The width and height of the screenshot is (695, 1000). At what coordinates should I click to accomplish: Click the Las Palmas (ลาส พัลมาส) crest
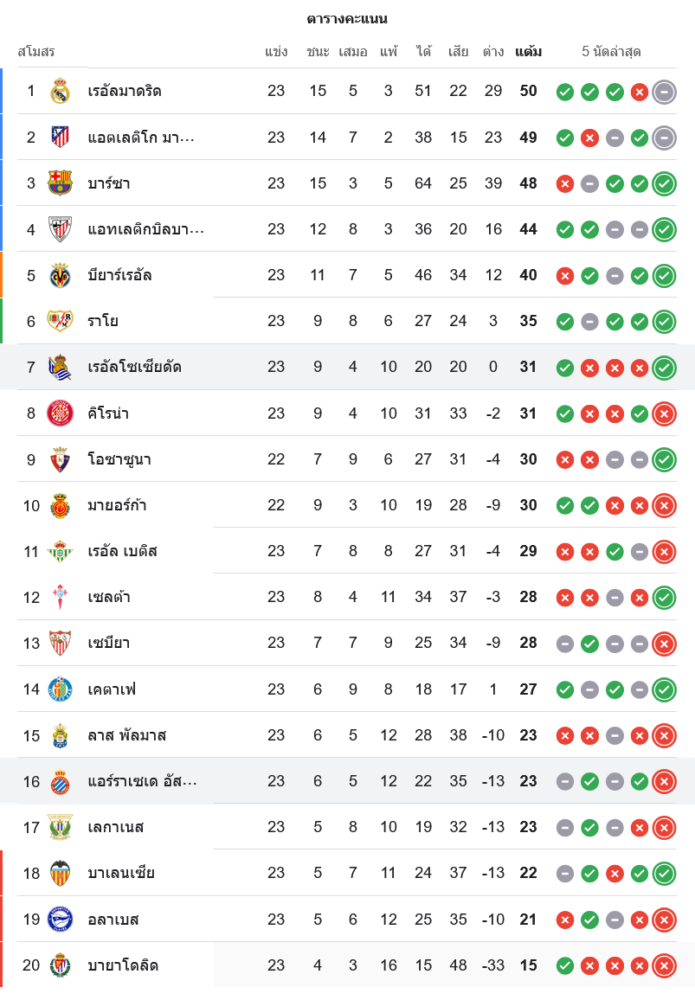(x=60, y=736)
